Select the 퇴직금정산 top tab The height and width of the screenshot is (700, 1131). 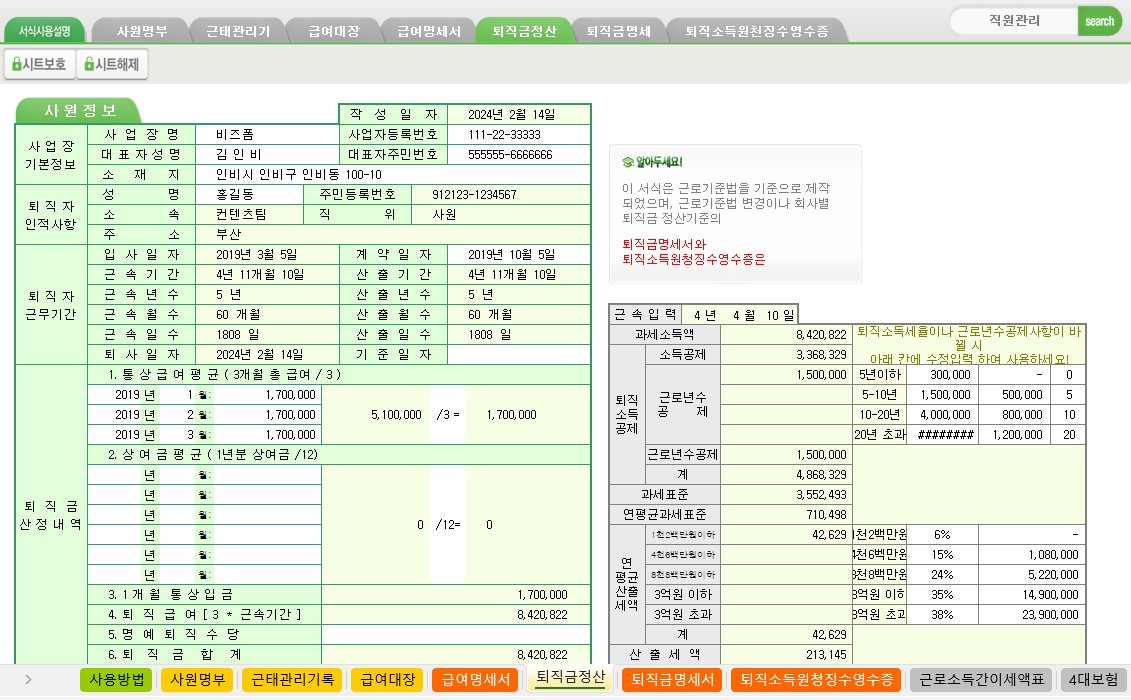pyautogui.click(x=524, y=31)
